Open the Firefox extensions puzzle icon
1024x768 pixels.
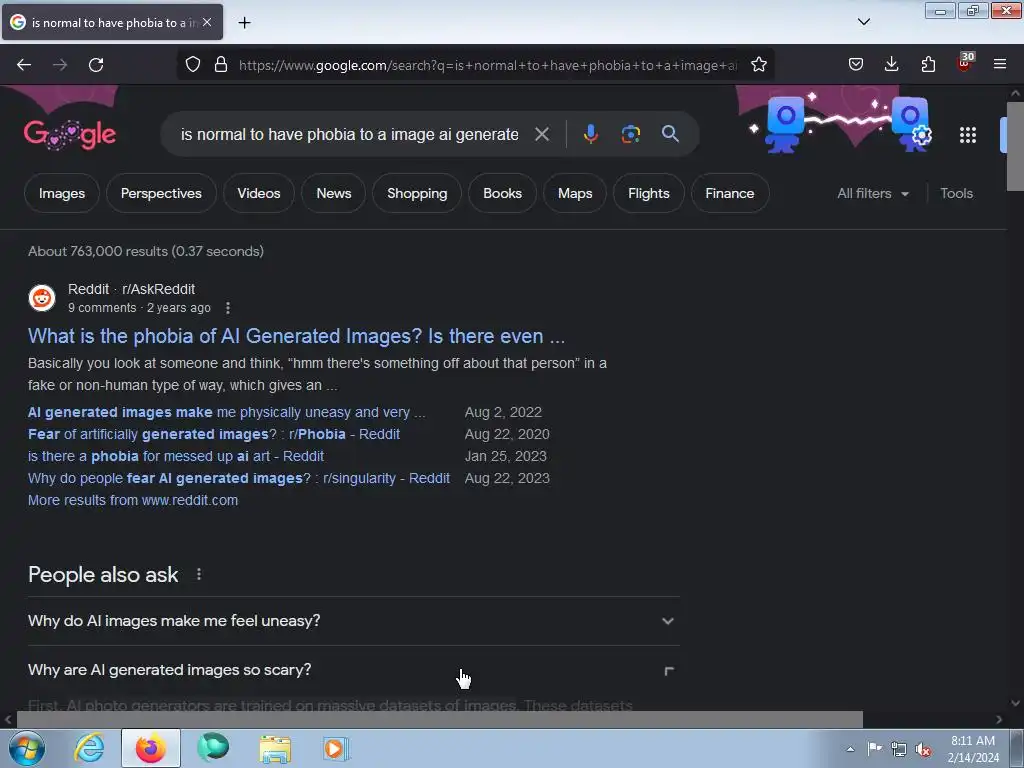928,65
